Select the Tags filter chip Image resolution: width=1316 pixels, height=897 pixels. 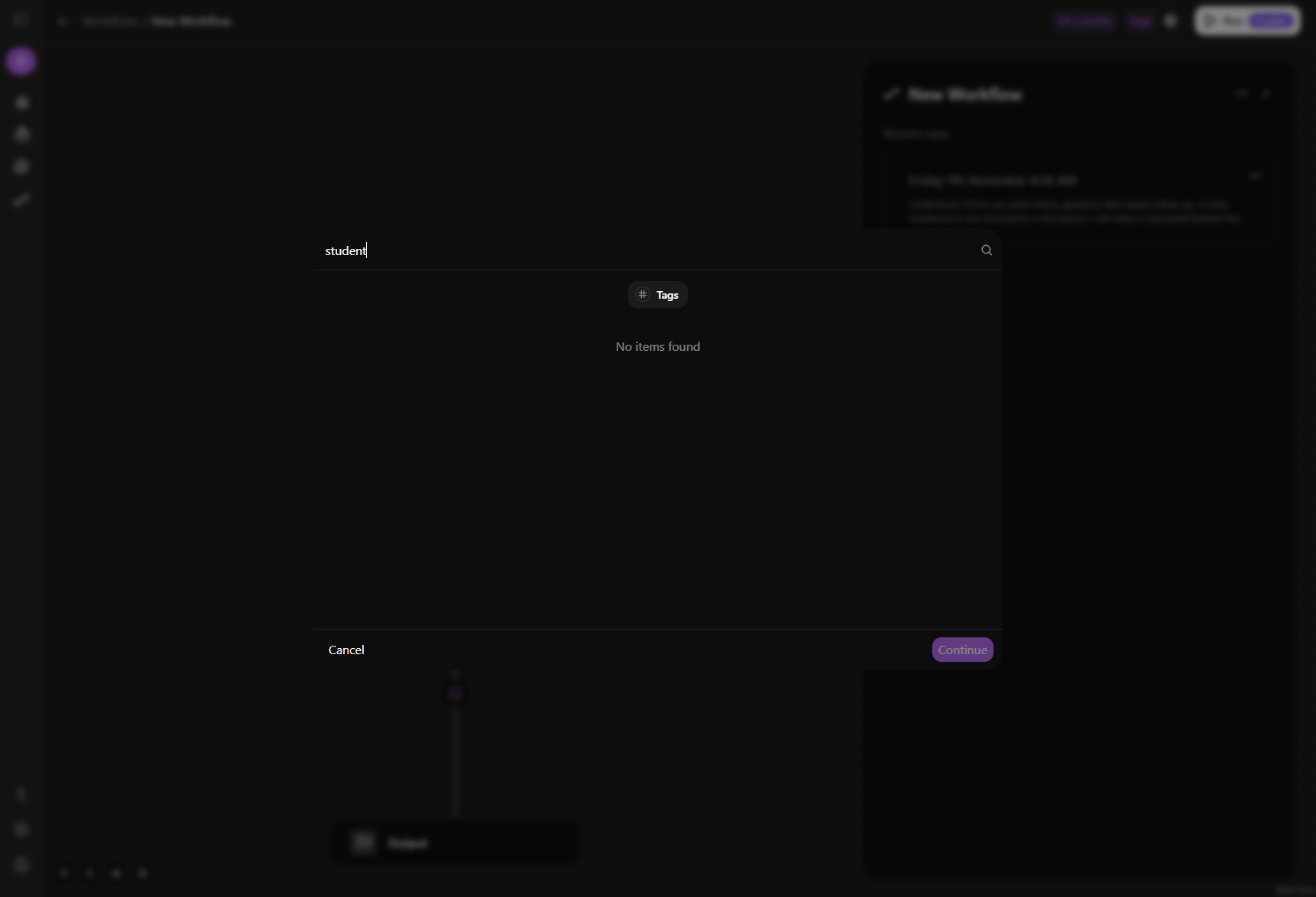click(658, 295)
